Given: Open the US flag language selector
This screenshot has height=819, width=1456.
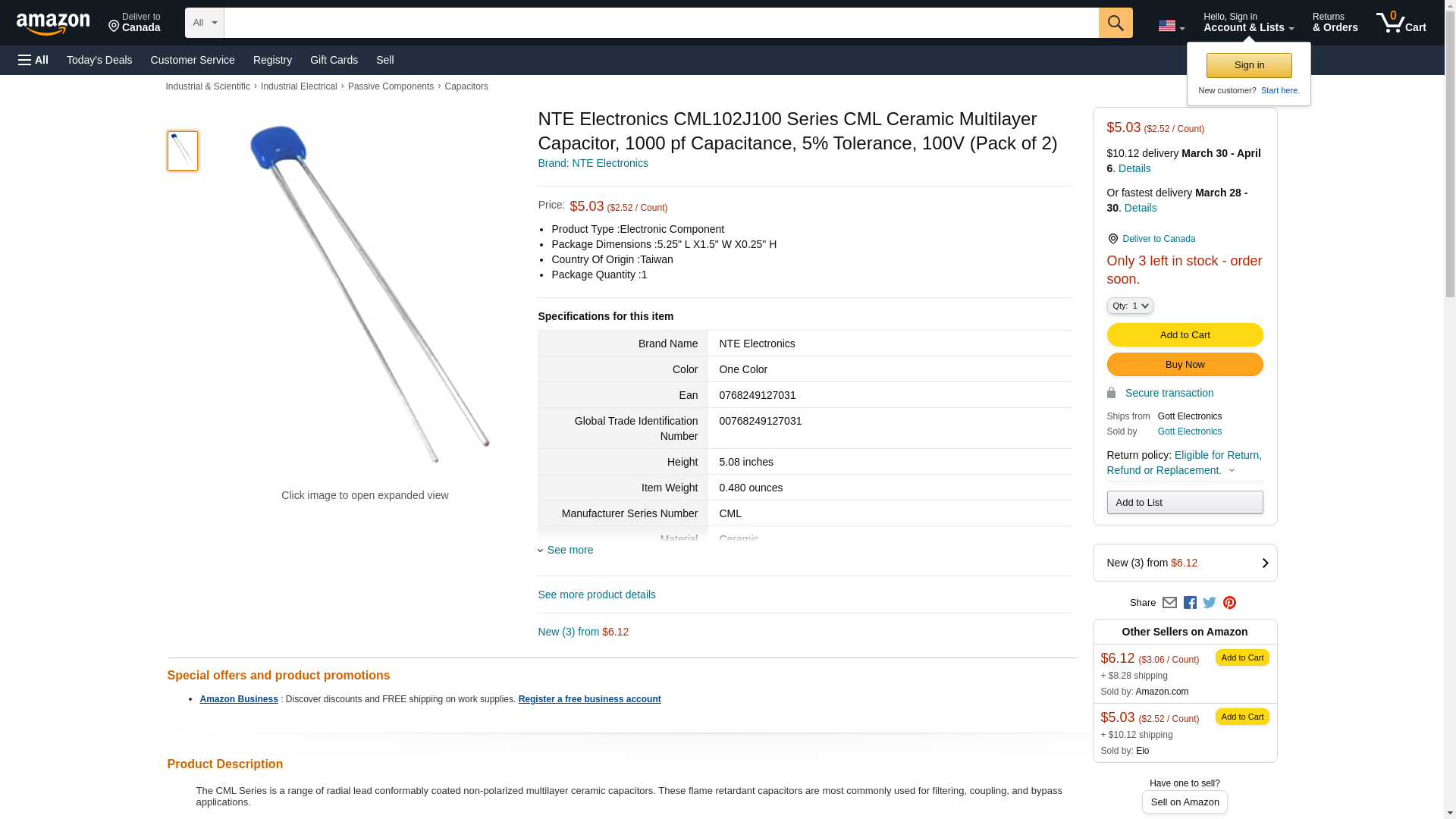Looking at the screenshot, I should [x=1171, y=26].
